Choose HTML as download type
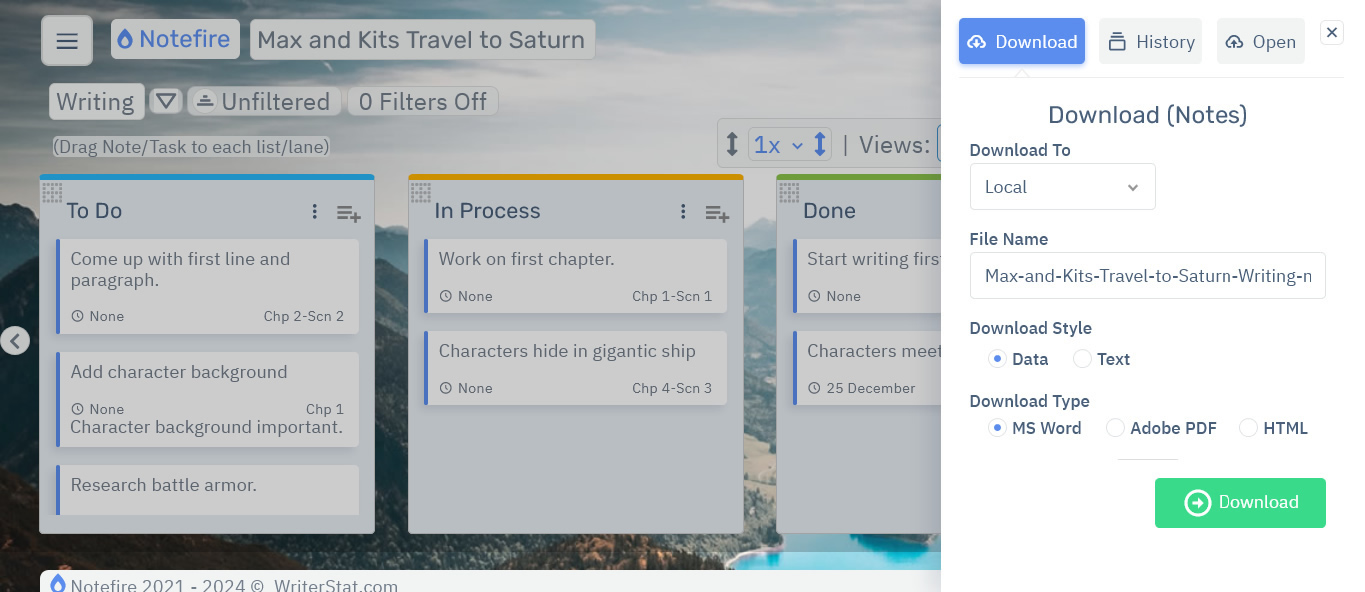Image resolution: width=1365 pixels, height=592 pixels. [x=1248, y=427]
